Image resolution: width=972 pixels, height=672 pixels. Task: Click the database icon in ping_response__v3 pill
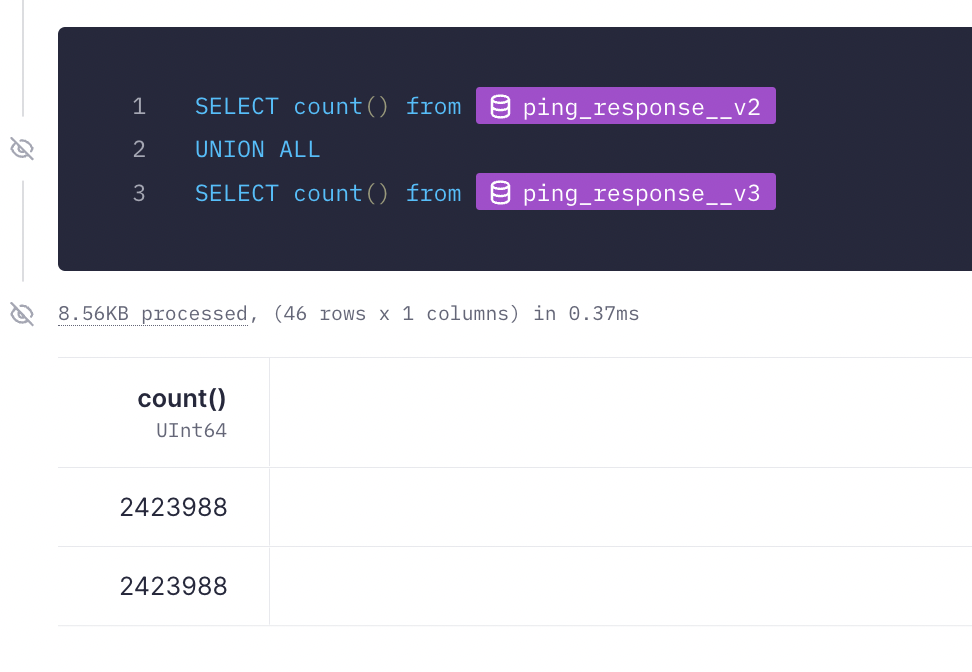tap(499, 192)
